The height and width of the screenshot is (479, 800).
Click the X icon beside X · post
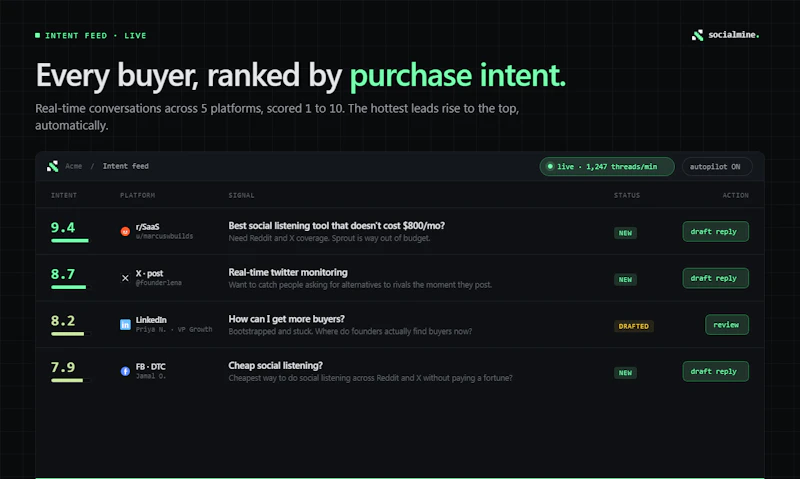point(125,278)
